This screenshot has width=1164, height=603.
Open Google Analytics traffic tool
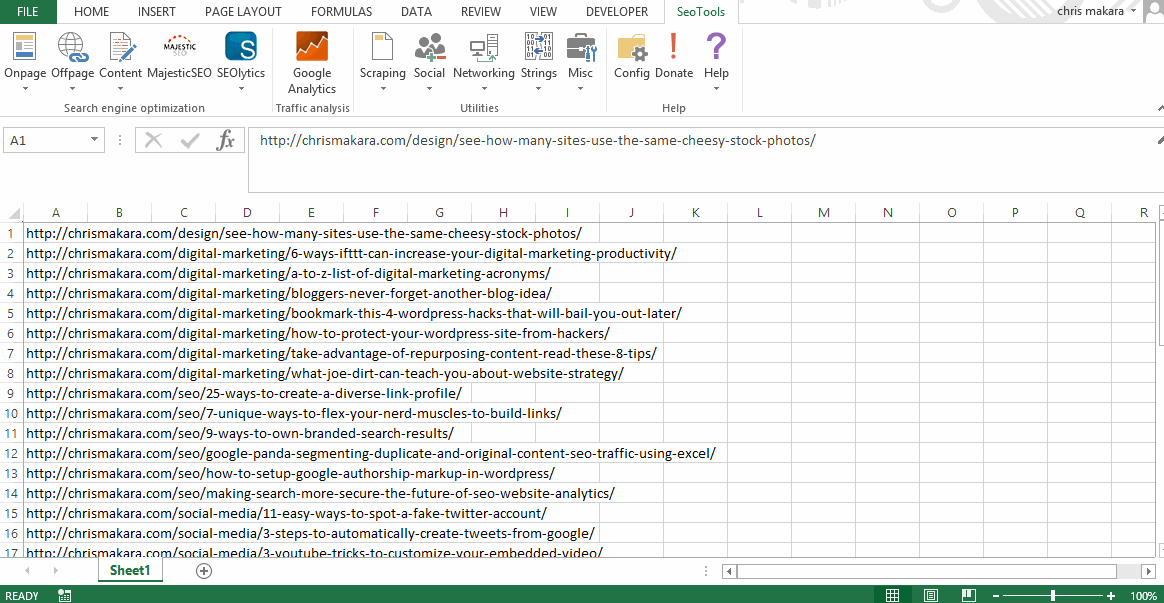coord(312,46)
